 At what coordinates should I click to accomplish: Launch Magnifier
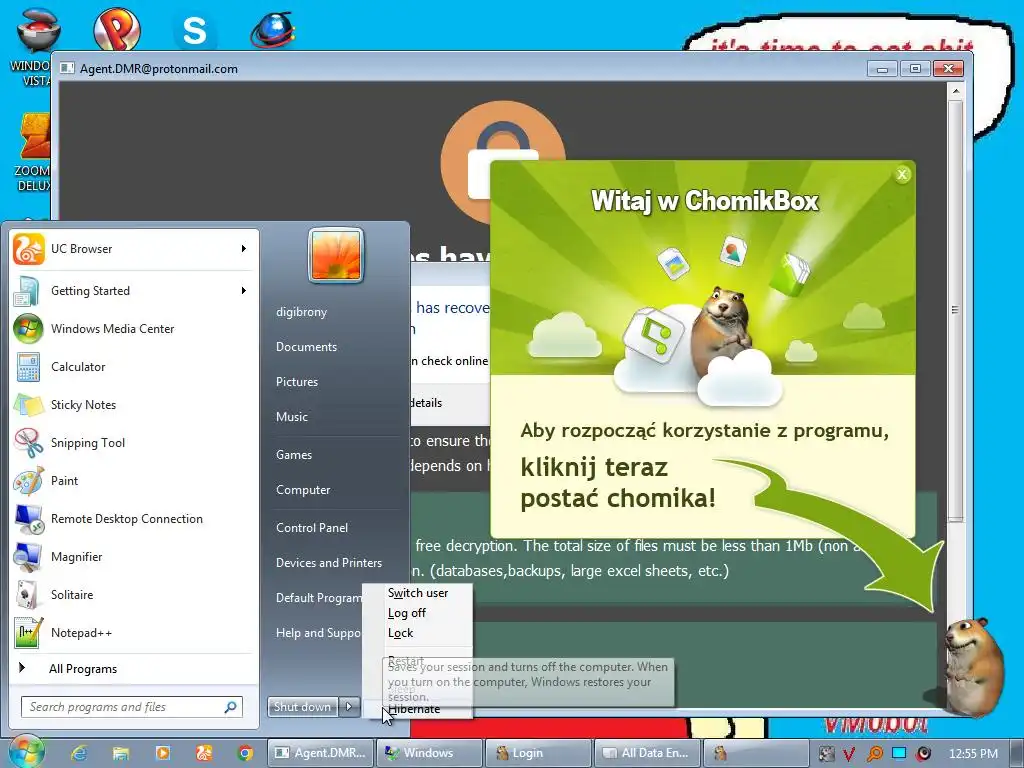133,556
